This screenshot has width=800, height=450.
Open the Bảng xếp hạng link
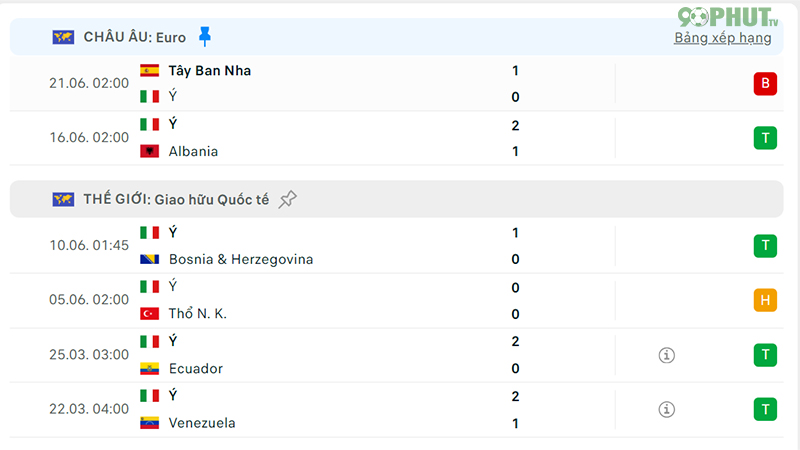(x=722, y=38)
